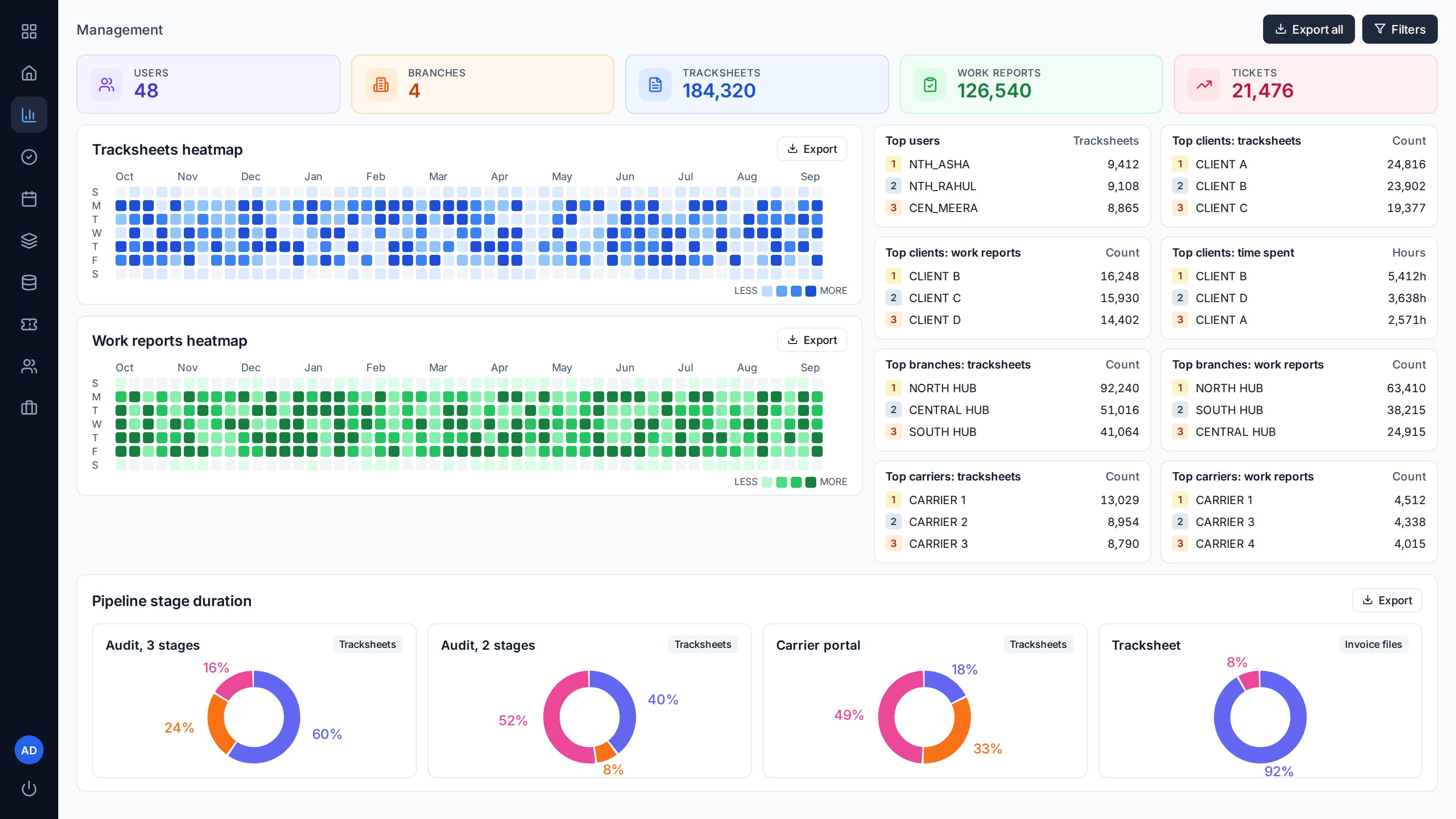Export the Work reports heatmap
The image size is (1456, 819).
[812, 340]
